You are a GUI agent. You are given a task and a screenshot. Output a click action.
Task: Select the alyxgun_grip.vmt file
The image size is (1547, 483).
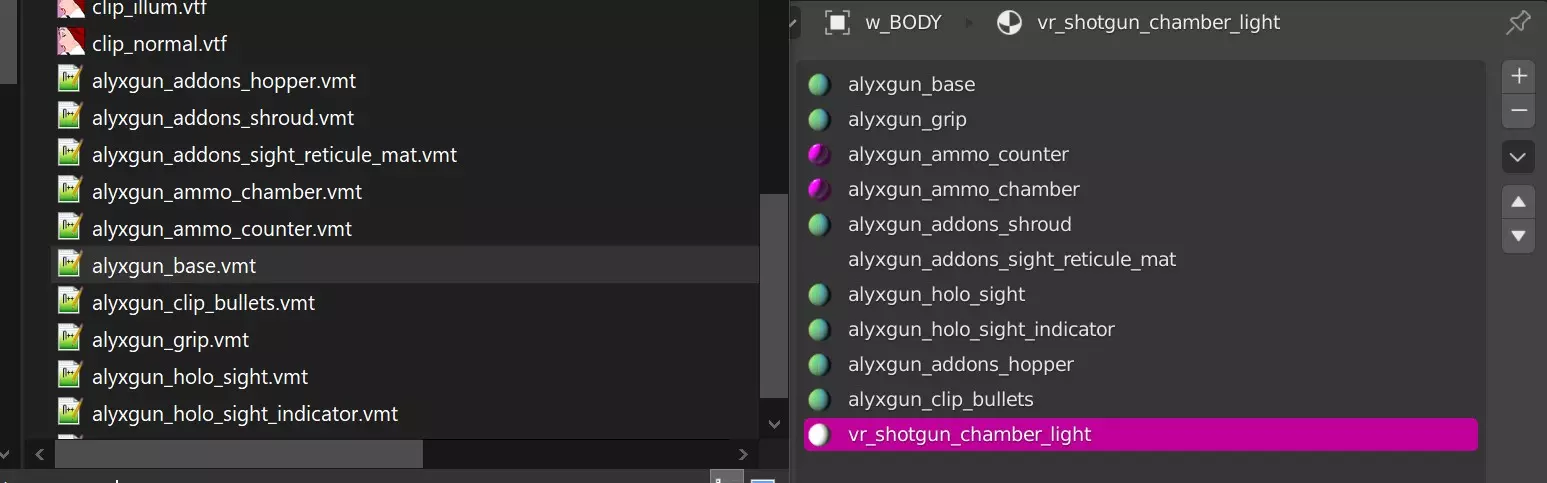(x=170, y=340)
